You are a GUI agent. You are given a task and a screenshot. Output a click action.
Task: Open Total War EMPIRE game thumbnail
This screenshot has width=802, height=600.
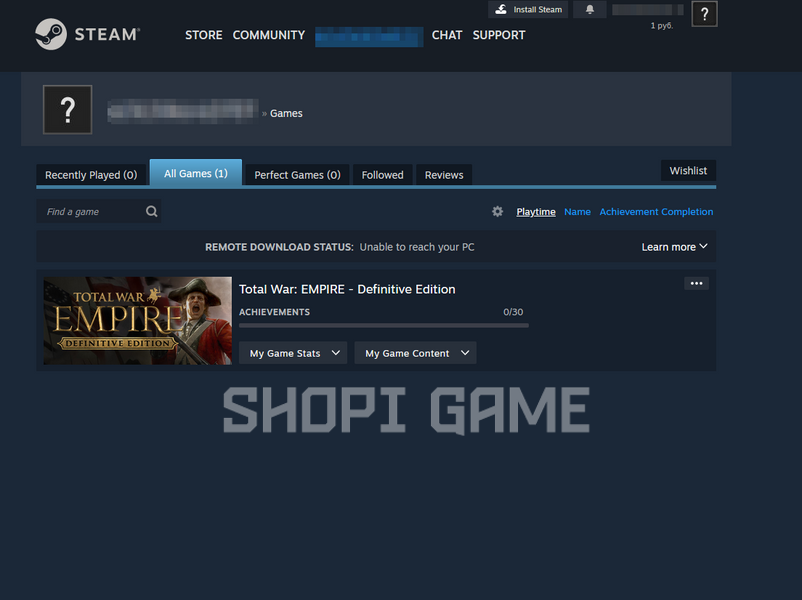click(138, 321)
